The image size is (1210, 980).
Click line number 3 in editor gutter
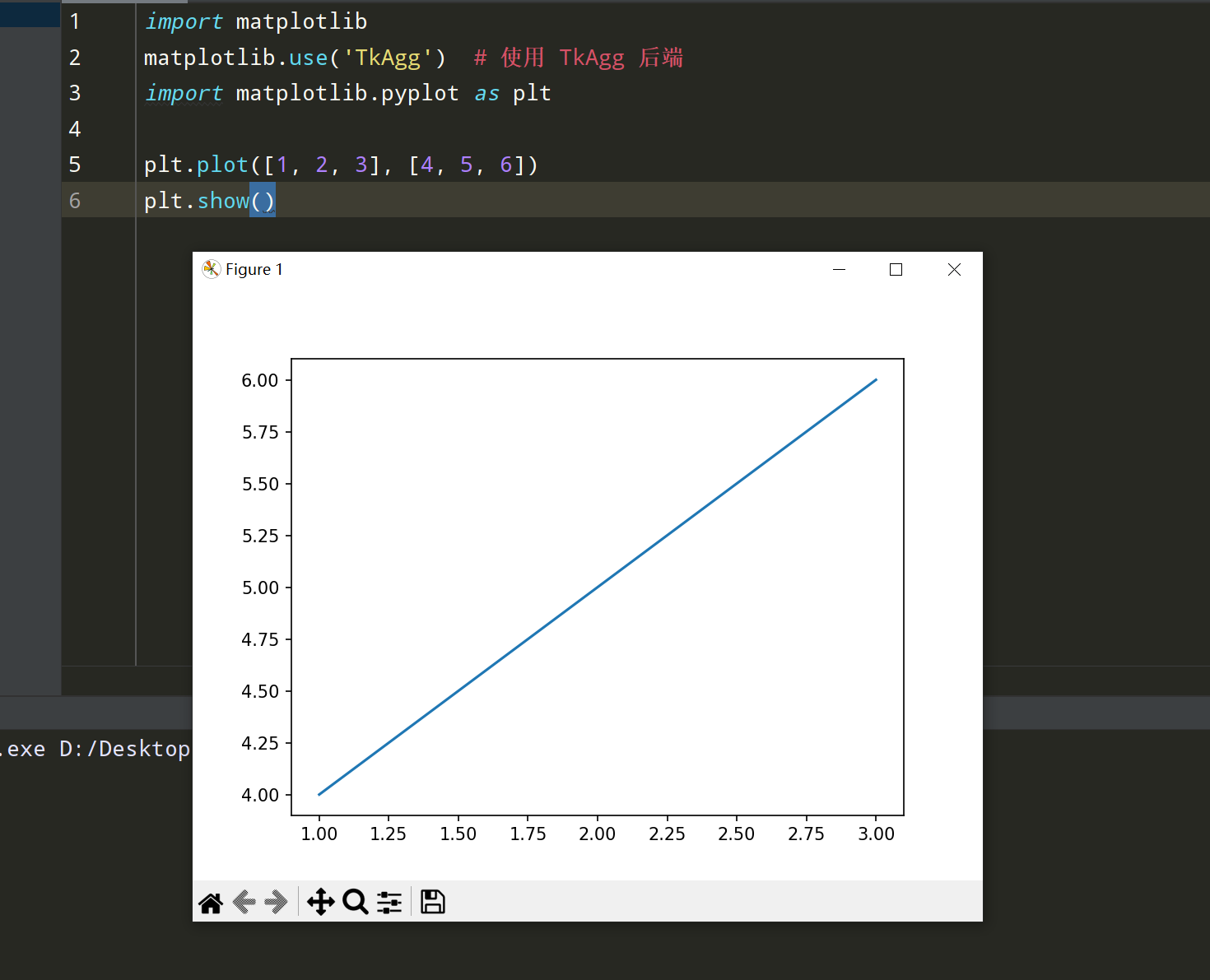(x=75, y=93)
